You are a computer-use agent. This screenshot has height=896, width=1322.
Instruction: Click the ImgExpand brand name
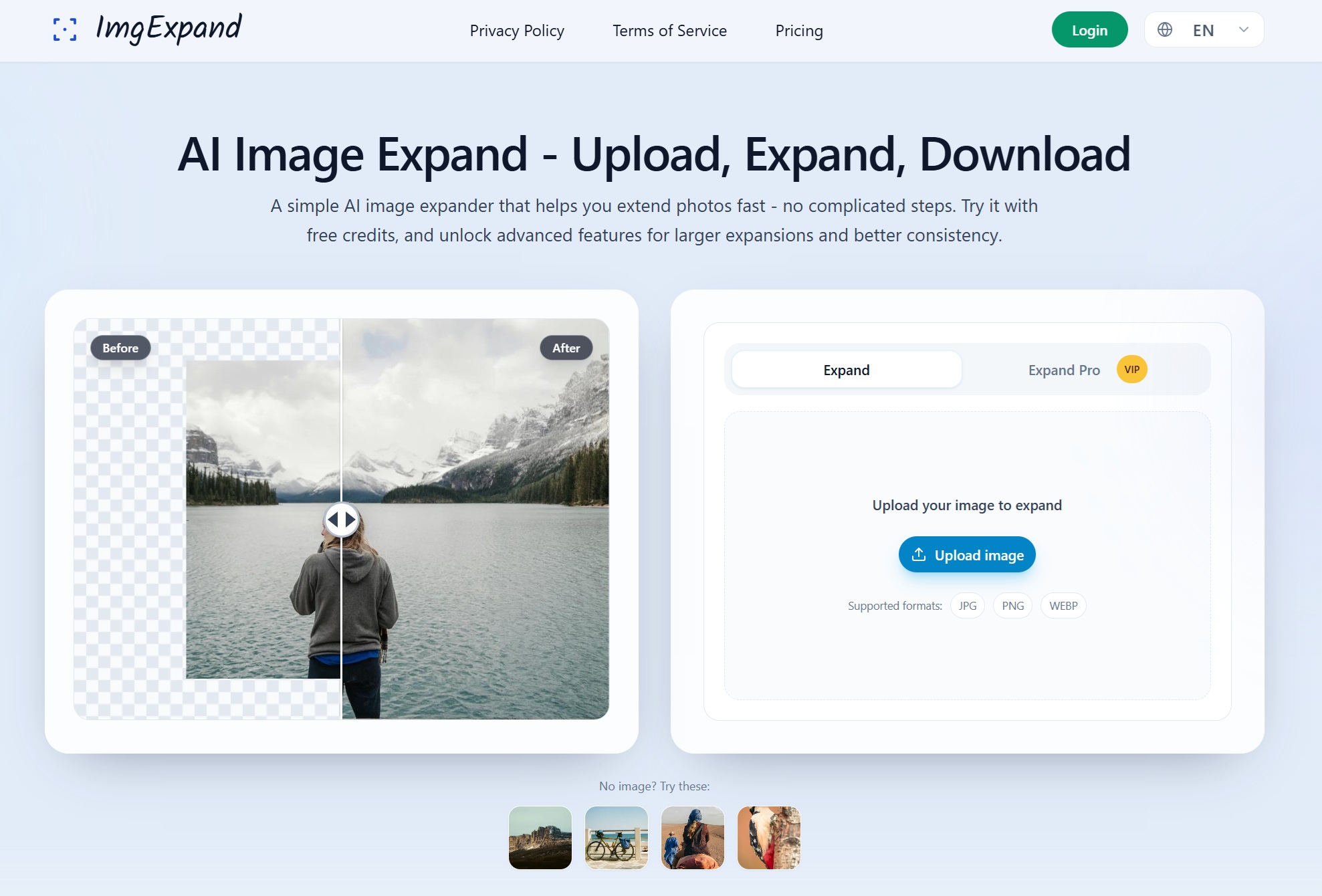169,29
